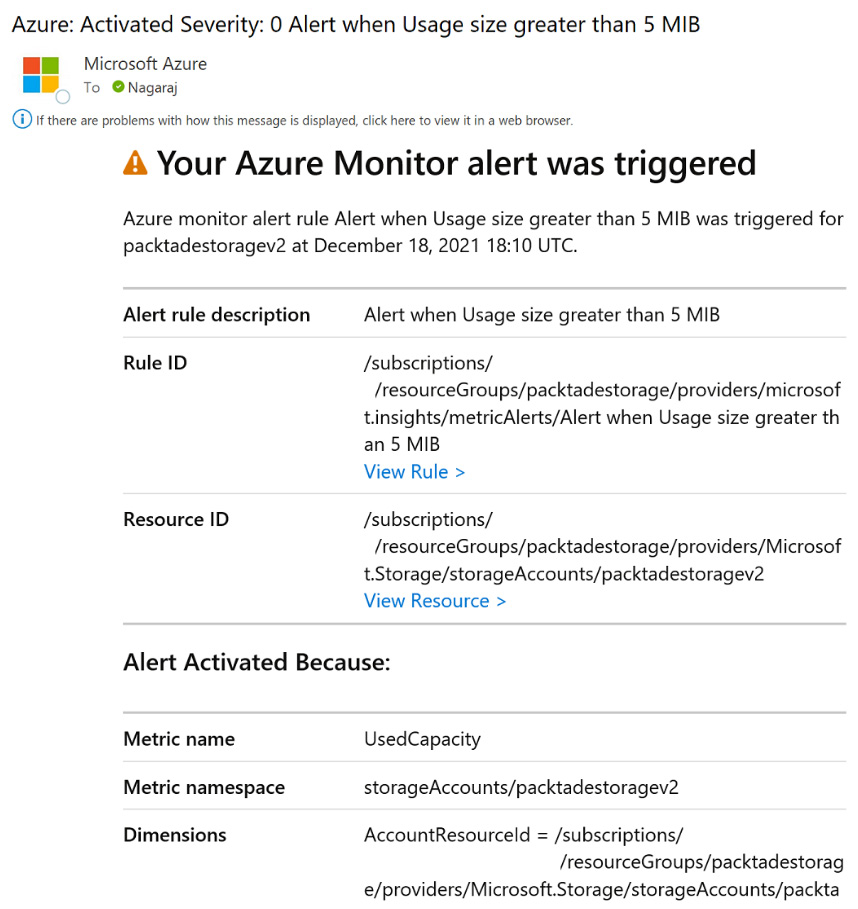
Task: Click the Microsoft logo sender avatar
Action: point(41,75)
